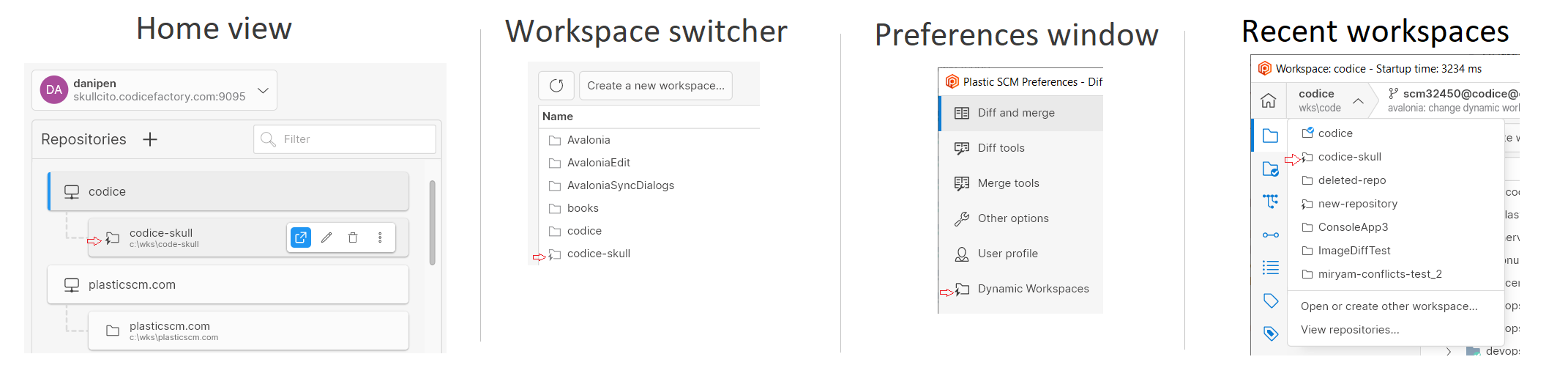
Task: Open the filled tag sidebar icon
Action: pos(1271,333)
